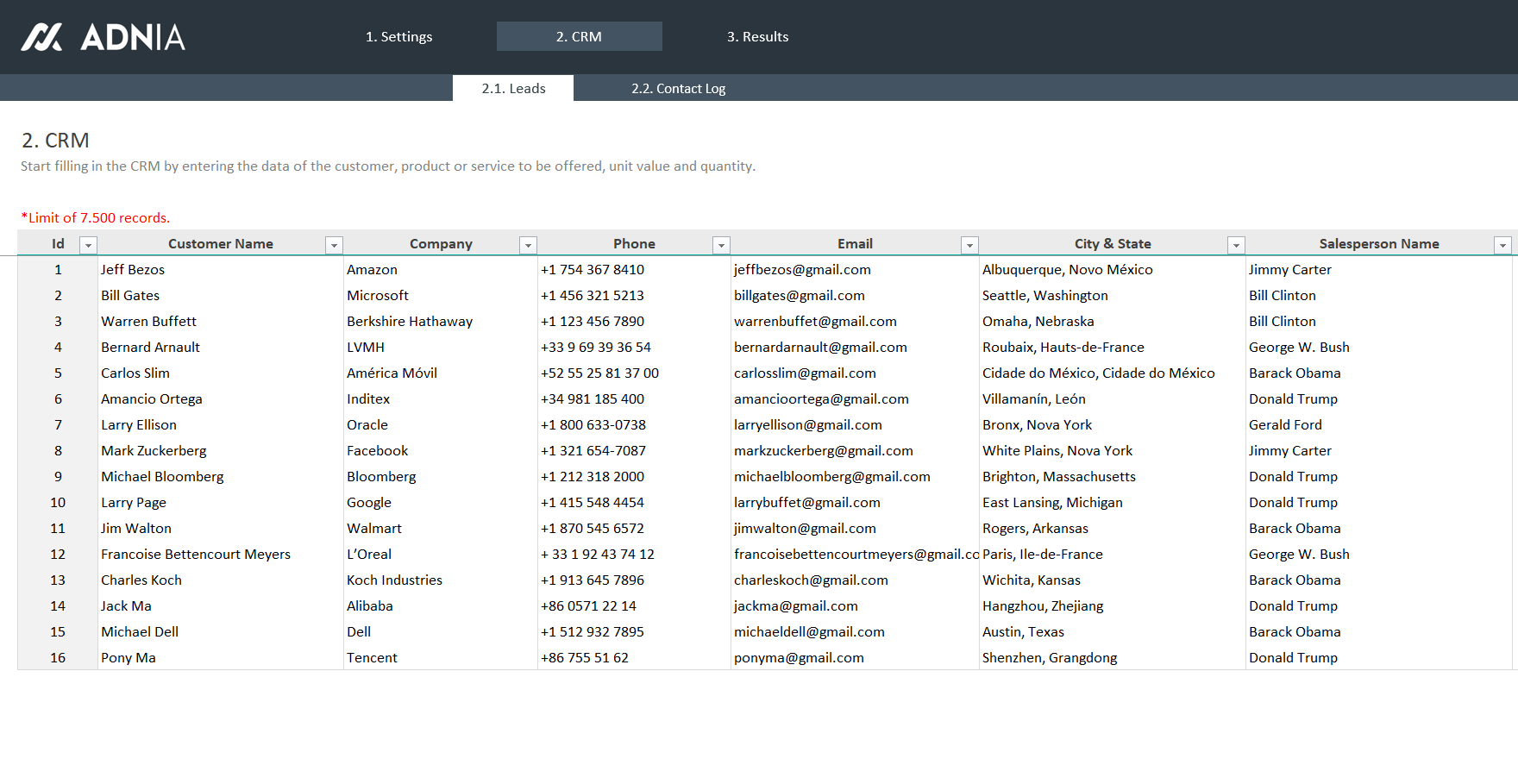Click phone number +33 9 69 39 36 54
The image size is (1518, 784).
634,347
